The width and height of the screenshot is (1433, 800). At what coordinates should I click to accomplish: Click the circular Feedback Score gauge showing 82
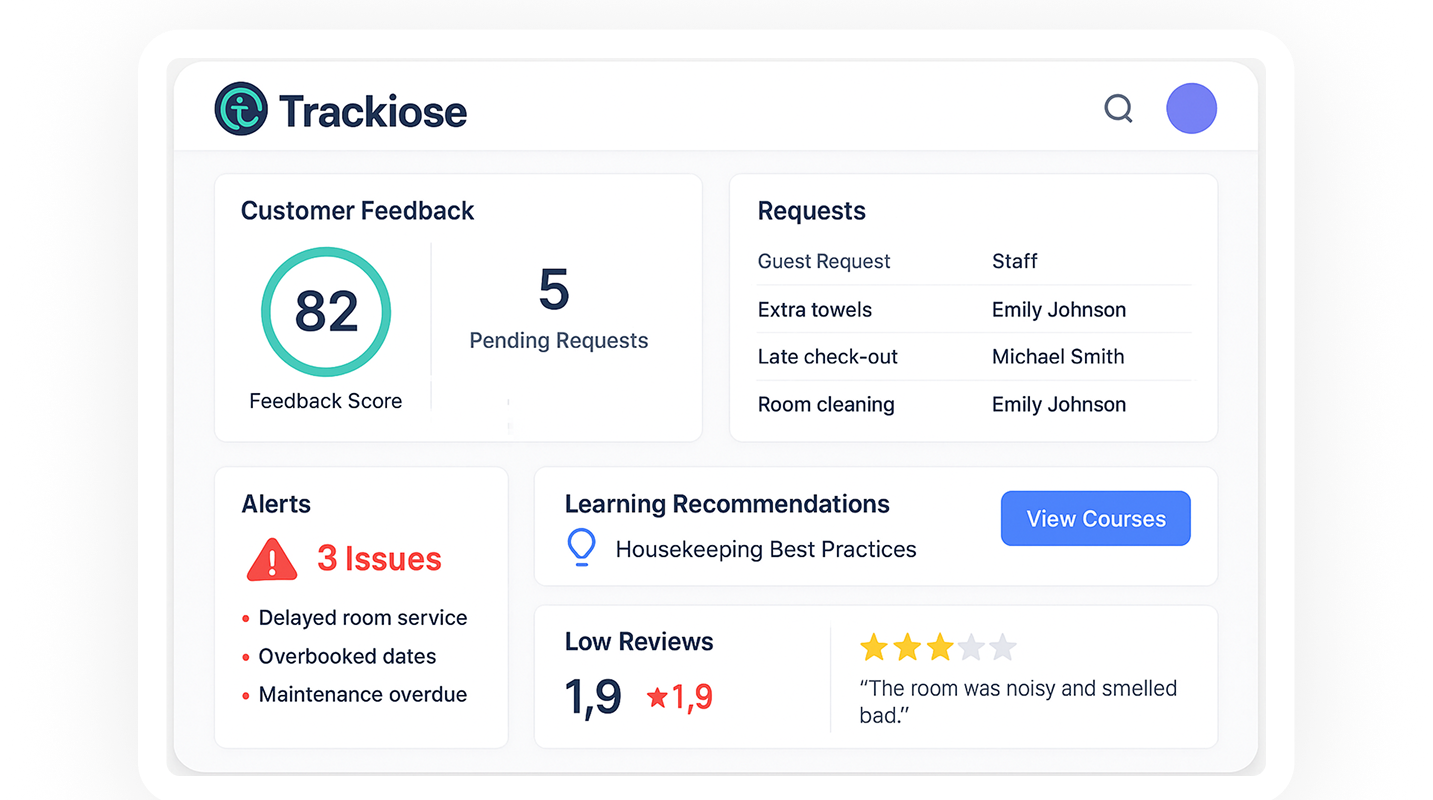coord(326,312)
